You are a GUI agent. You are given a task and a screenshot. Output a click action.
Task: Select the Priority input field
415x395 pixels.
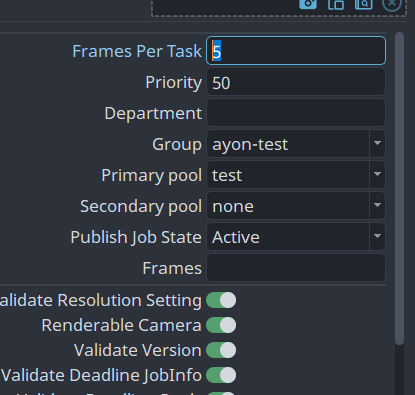296,82
